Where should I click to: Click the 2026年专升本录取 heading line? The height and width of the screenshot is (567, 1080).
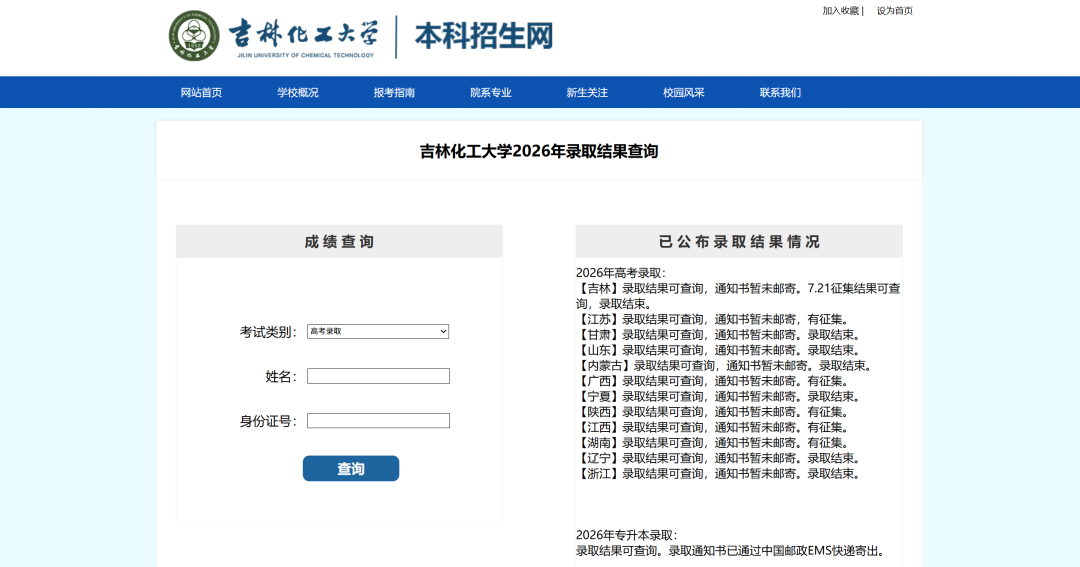coord(627,535)
